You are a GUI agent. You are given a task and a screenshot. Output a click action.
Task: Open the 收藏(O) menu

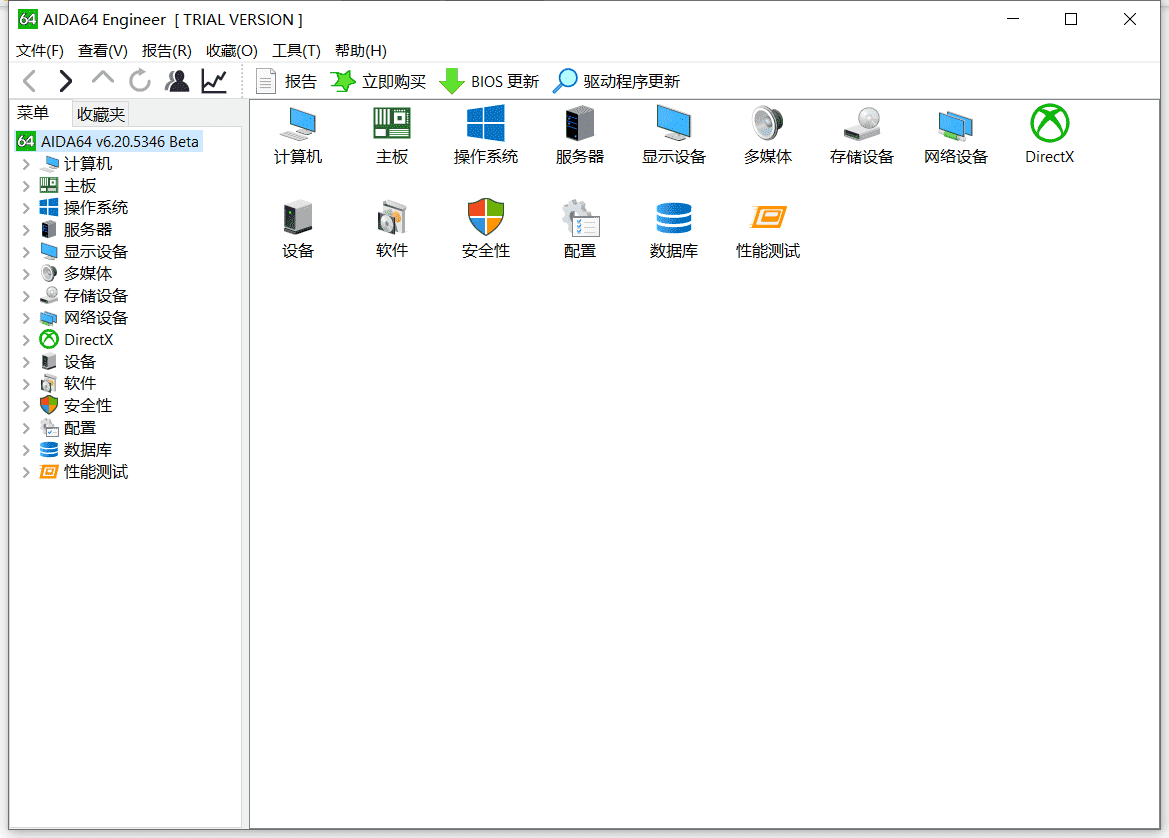pyautogui.click(x=231, y=51)
